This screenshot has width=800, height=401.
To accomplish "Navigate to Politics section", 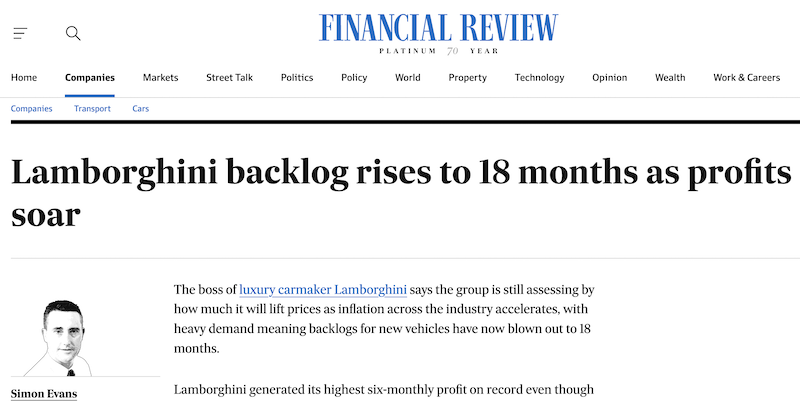I will [297, 78].
